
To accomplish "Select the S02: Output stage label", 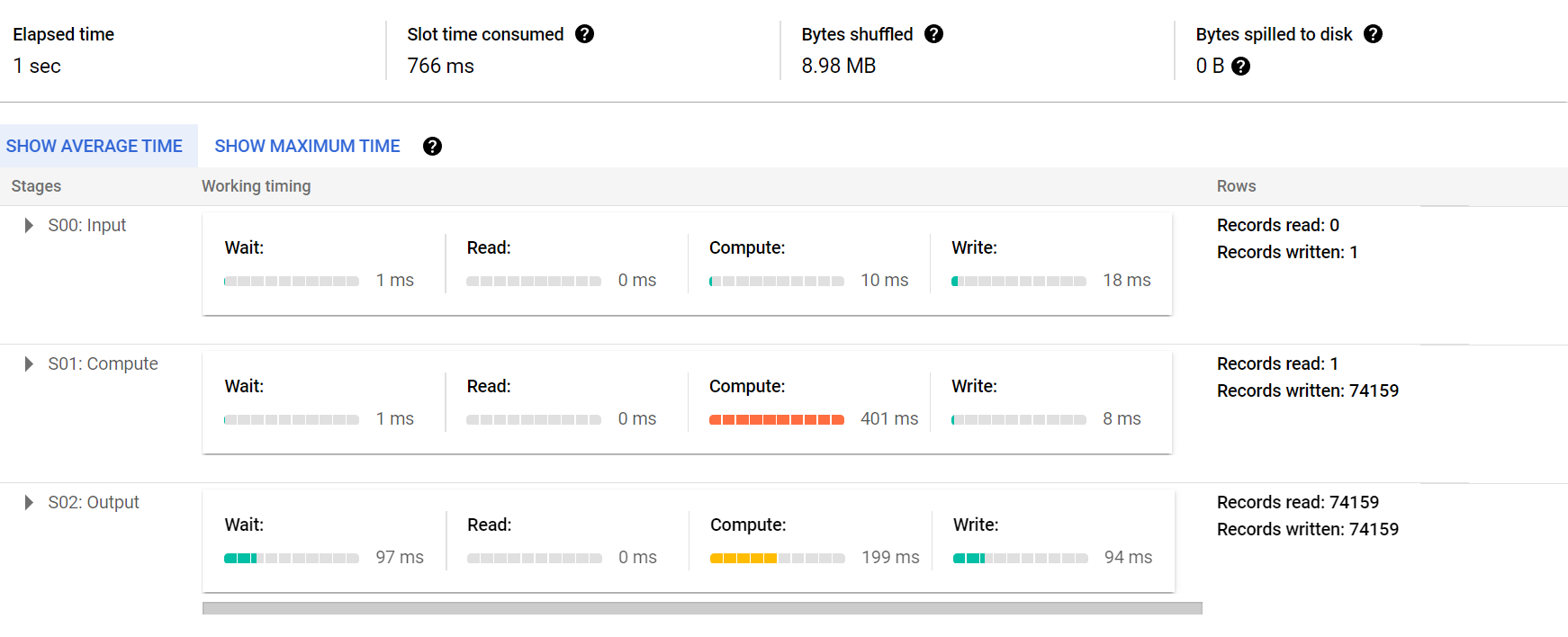I will coord(94,502).
